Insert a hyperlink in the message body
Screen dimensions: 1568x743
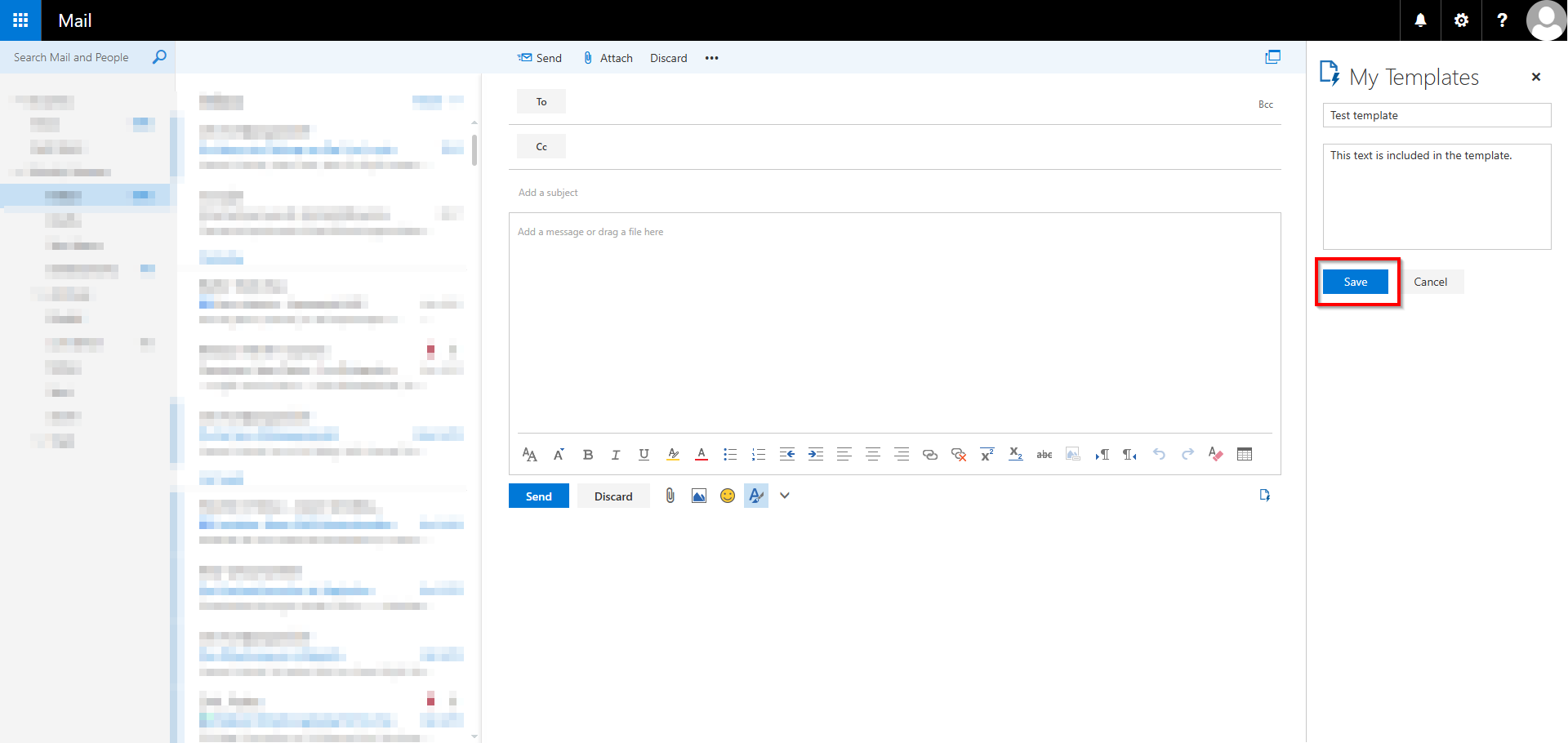[930, 454]
